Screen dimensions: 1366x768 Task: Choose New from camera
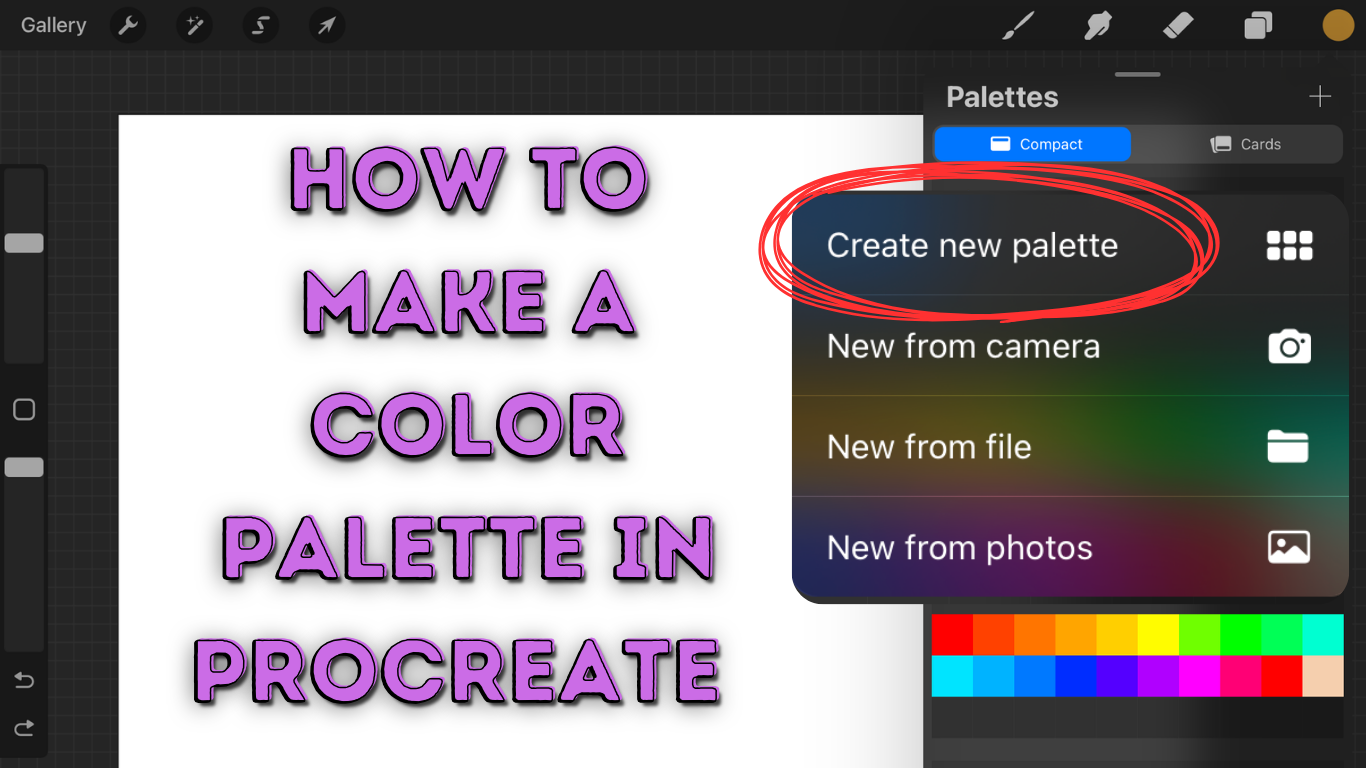coord(1070,346)
